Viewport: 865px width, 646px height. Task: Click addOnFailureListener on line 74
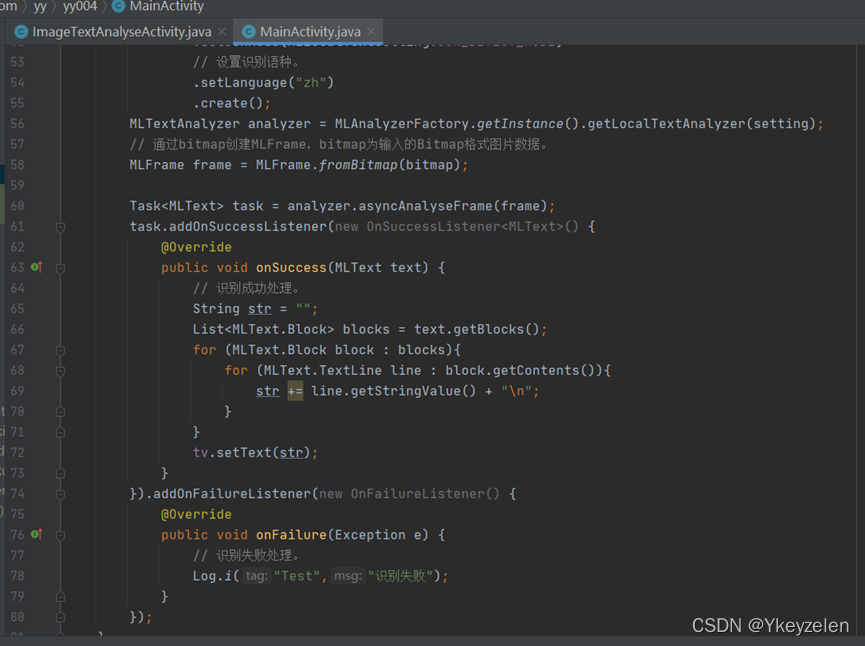(x=232, y=494)
